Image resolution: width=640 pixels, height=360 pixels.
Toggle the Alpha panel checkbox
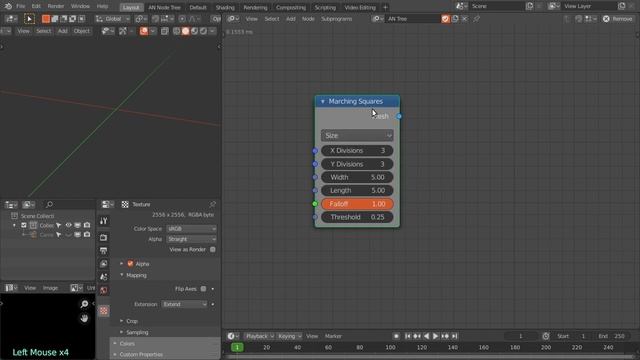[130, 264]
